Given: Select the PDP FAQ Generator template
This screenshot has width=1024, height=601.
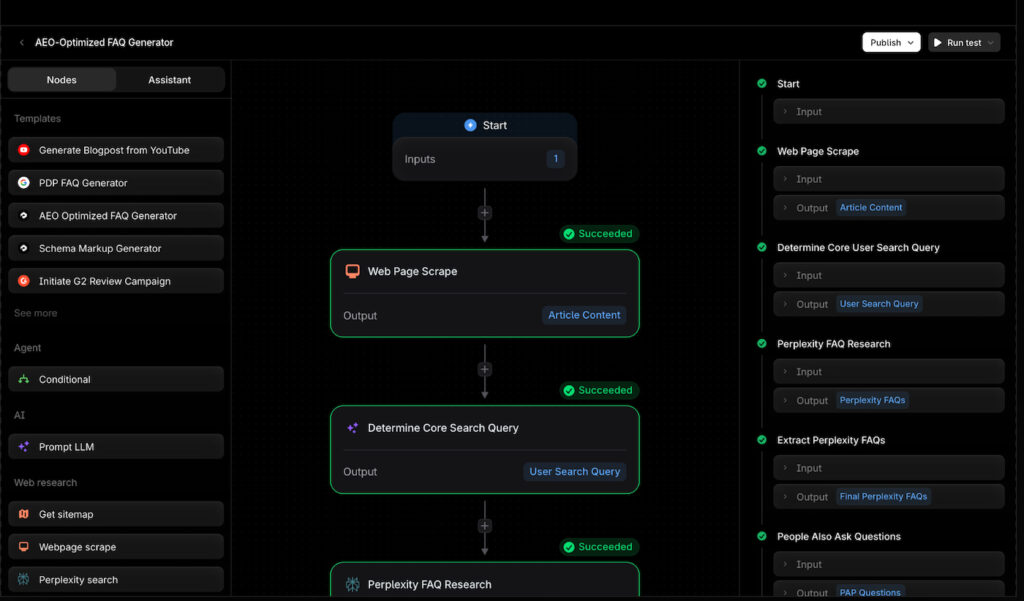Looking at the screenshot, I should tap(116, 182).
